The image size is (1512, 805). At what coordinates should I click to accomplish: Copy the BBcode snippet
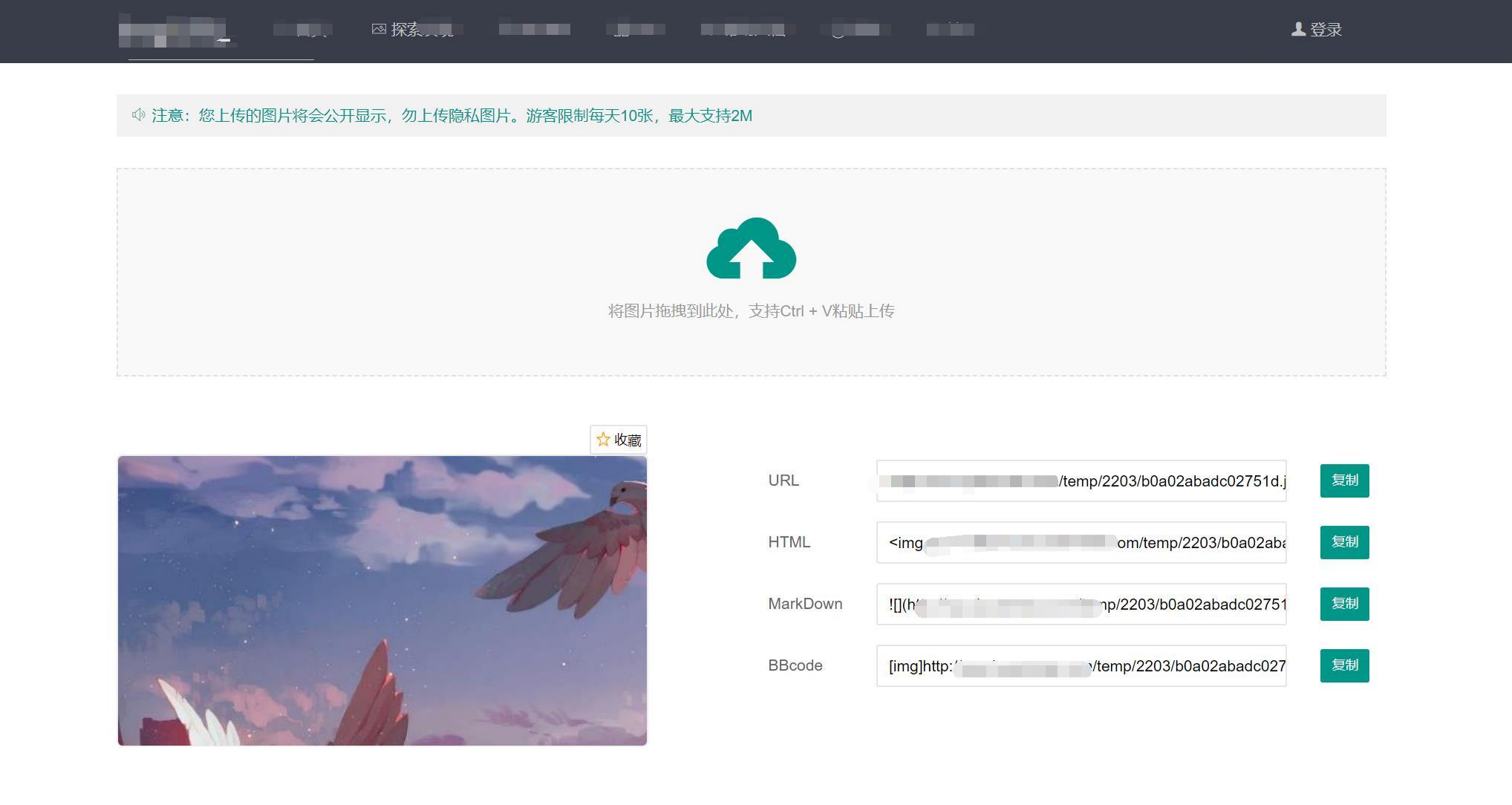coord(1343,665)
